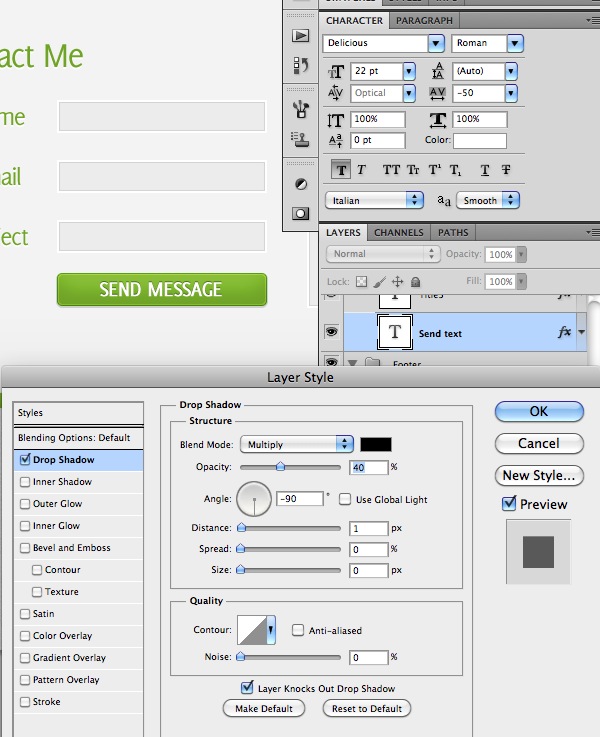
Task: Click the font size icon
Action: 336,72
